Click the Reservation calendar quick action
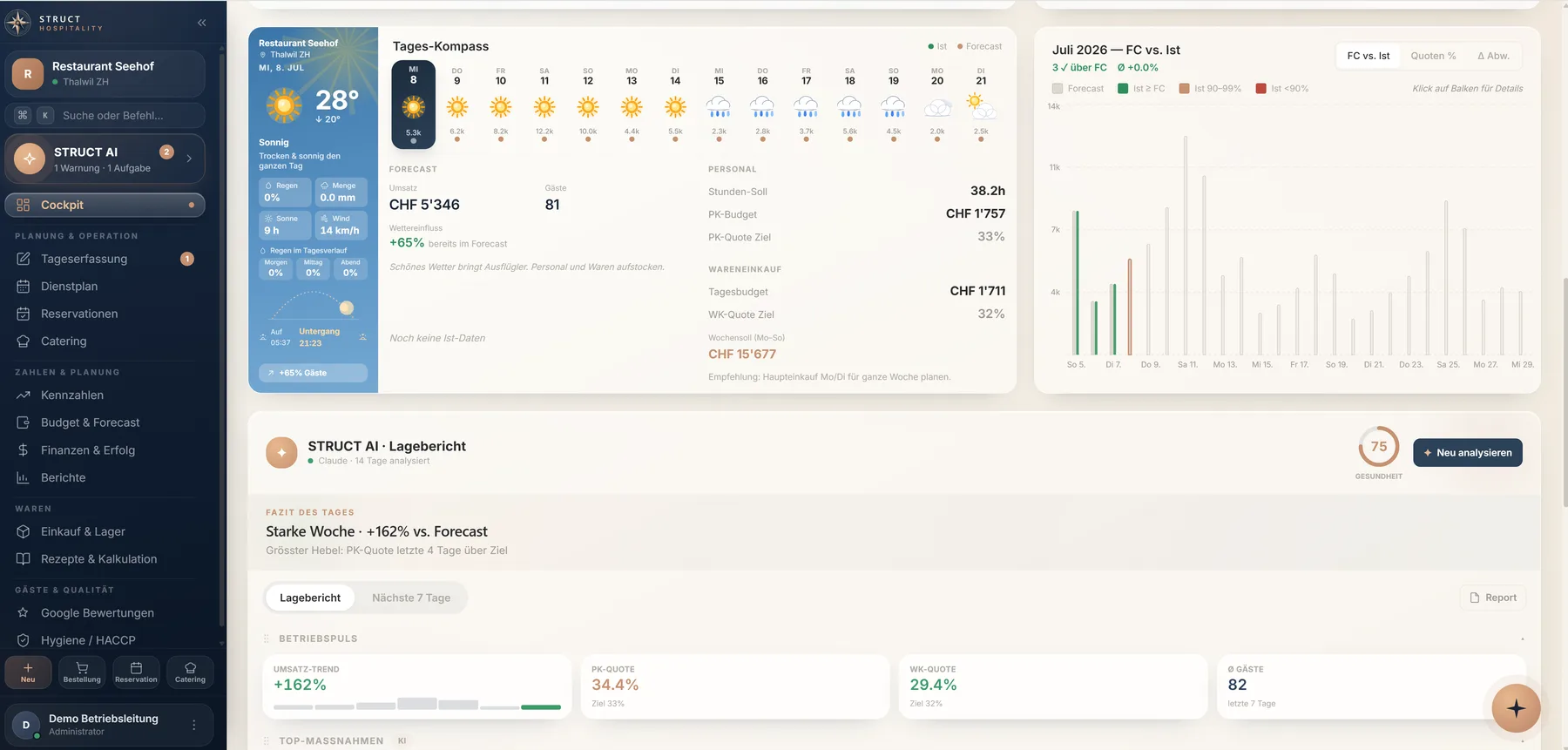The width and height of the screenshot is (1568, 750). tap(136, 672)
